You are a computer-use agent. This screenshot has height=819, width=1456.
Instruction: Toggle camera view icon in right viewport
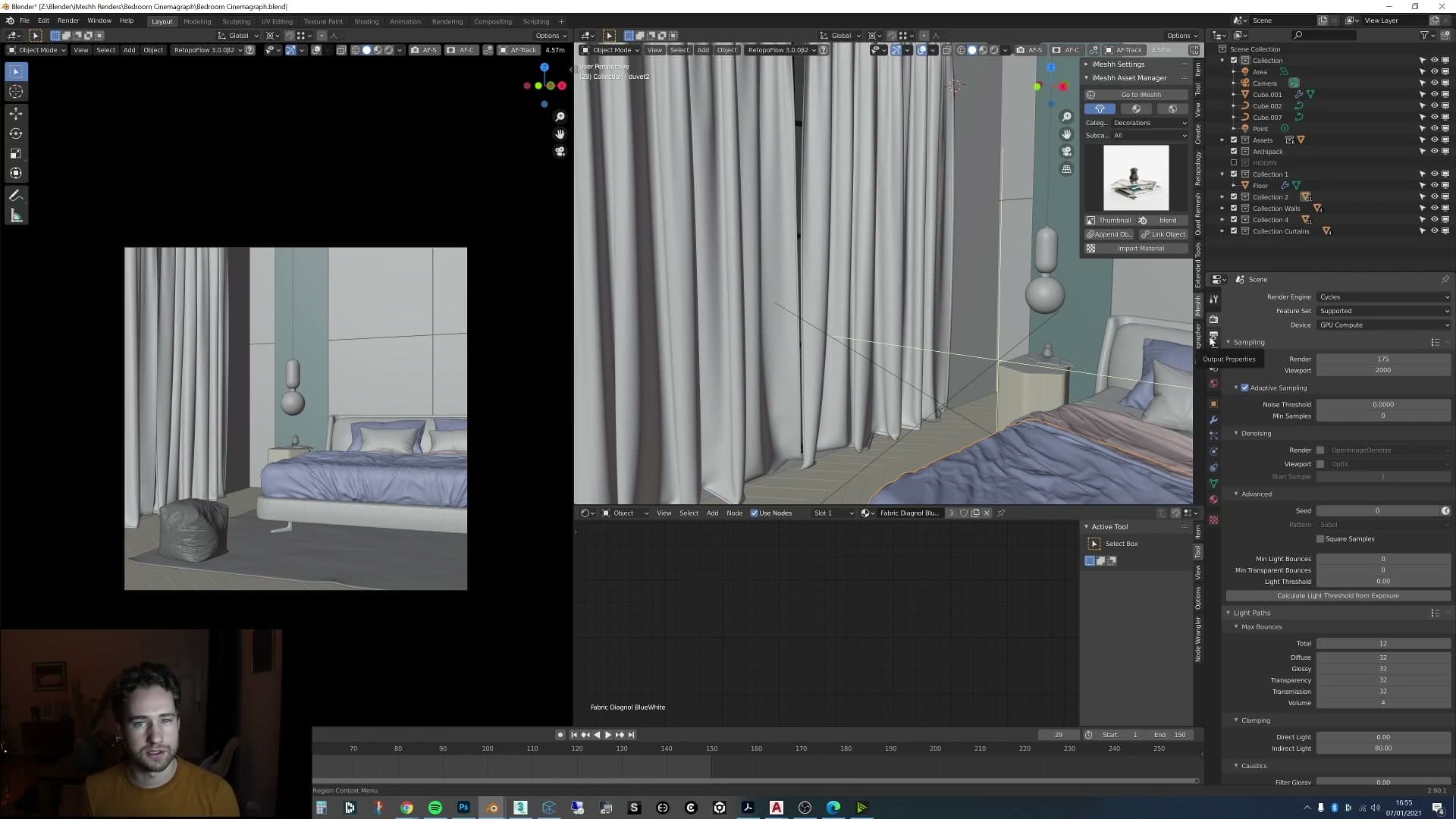[1066, 152]
